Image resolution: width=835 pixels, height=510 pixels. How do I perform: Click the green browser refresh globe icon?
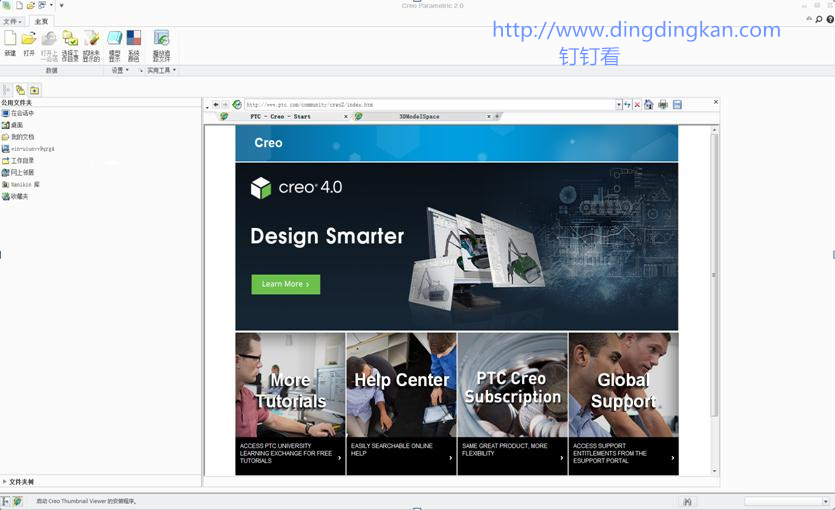237,105
